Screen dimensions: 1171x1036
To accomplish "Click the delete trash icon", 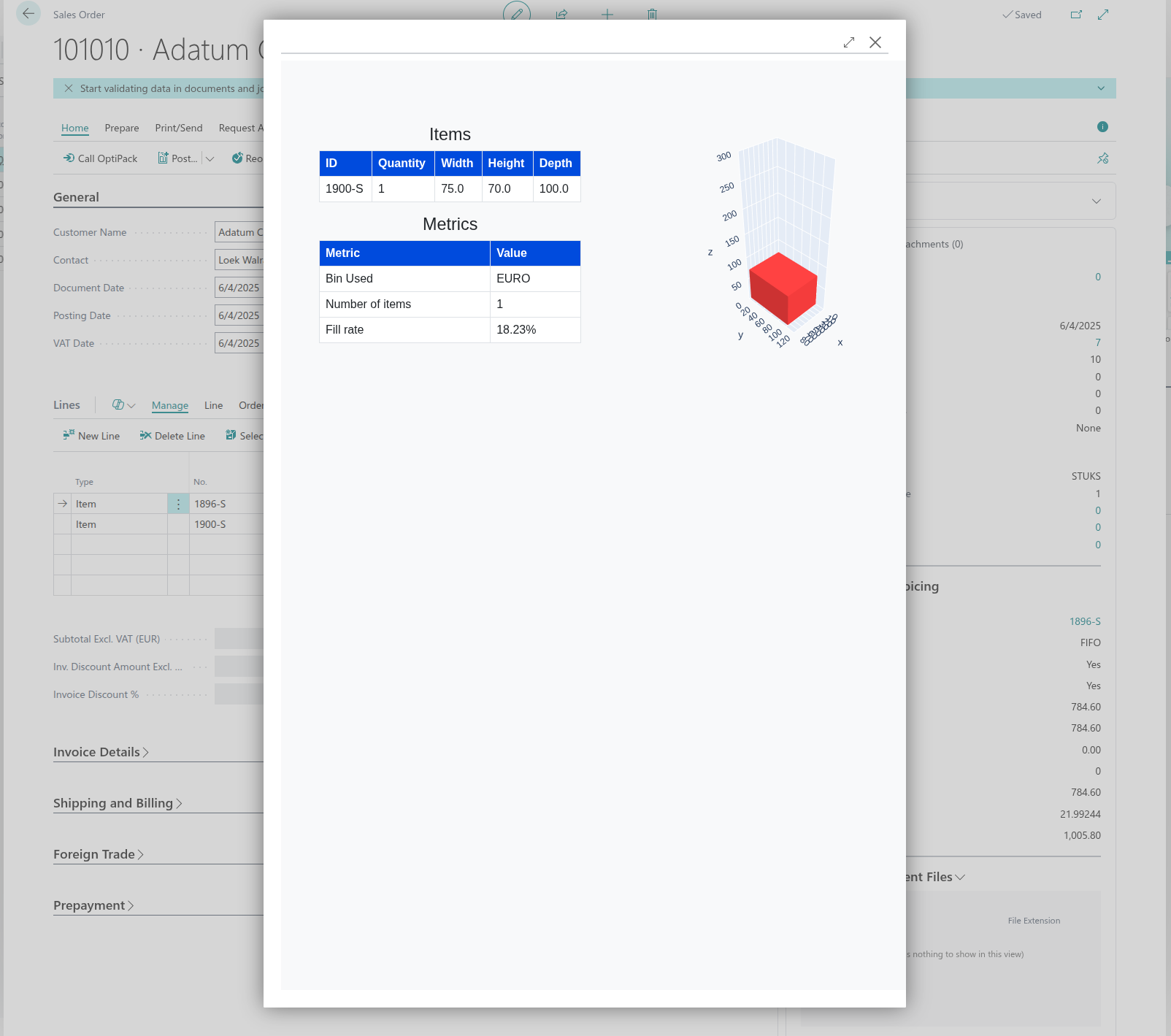I will (652, 14).
